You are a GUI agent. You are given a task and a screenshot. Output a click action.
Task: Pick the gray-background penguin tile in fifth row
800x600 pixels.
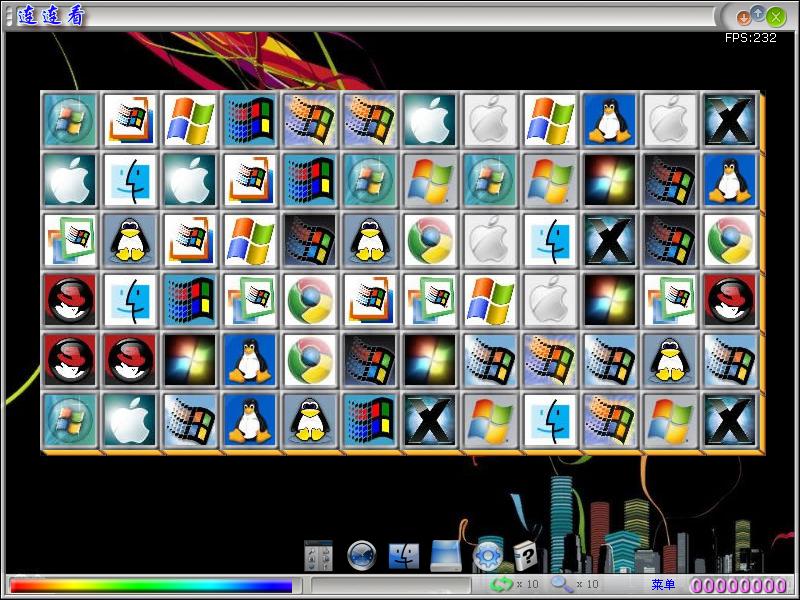[670, 360]
